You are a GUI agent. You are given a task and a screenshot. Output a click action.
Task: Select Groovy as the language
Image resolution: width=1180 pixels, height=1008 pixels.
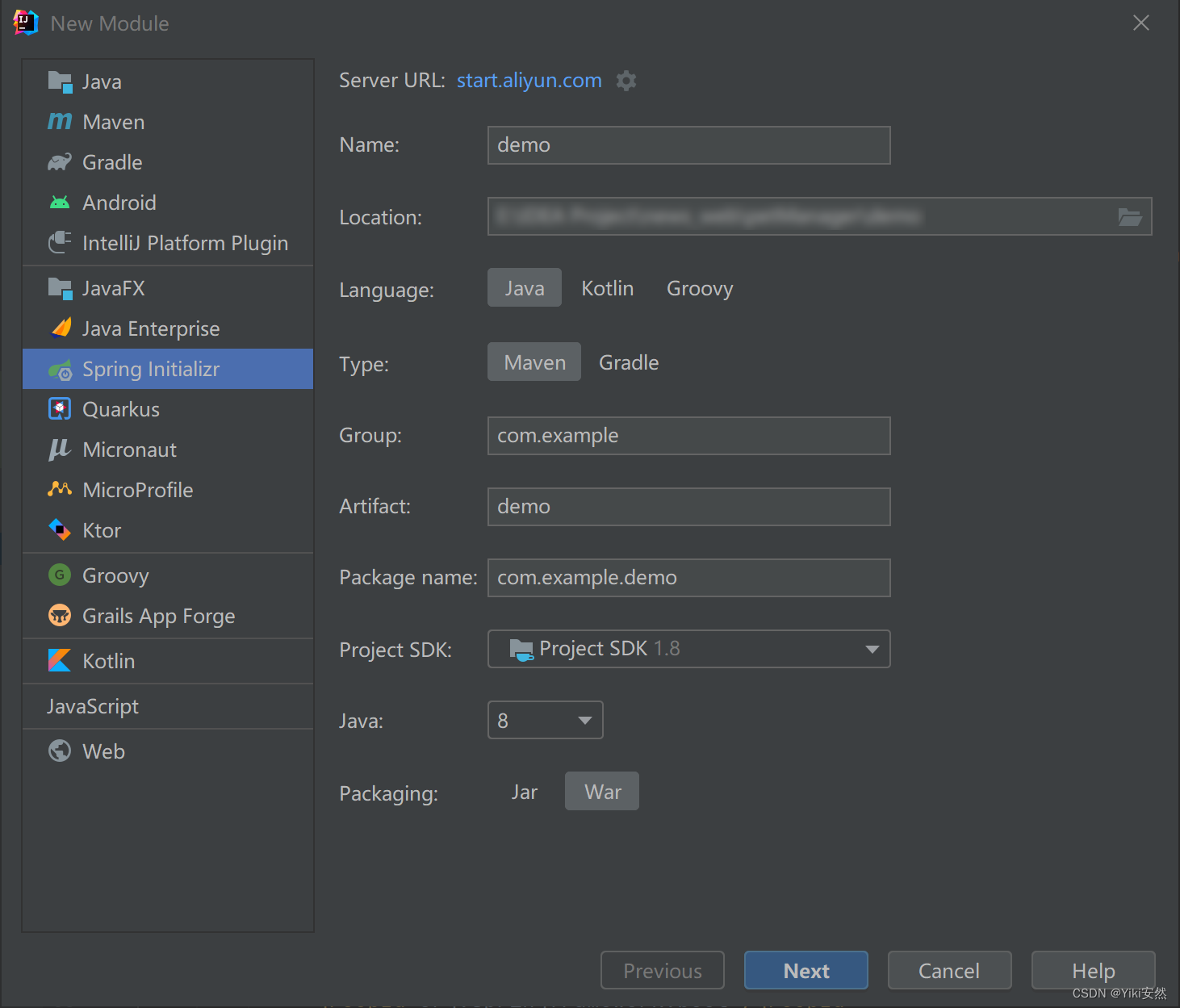700,288
